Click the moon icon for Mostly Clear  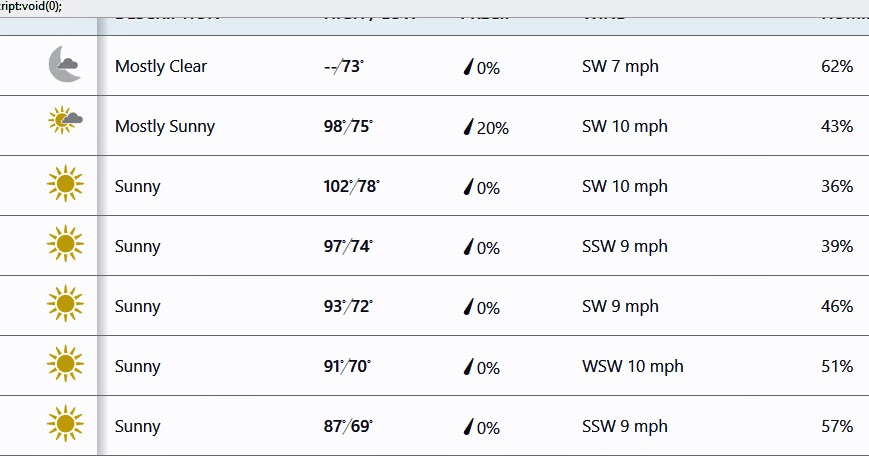point(64,66)
